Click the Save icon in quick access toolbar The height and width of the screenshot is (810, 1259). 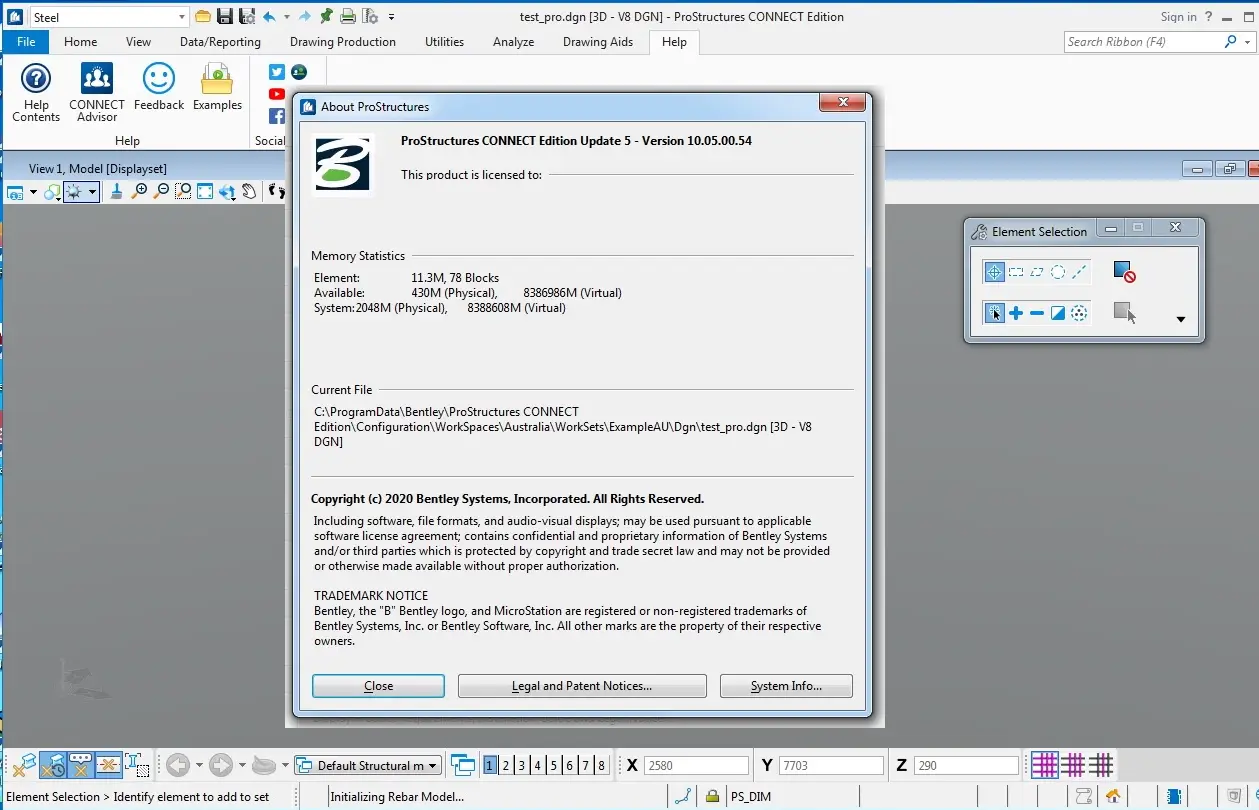point(224,17)
